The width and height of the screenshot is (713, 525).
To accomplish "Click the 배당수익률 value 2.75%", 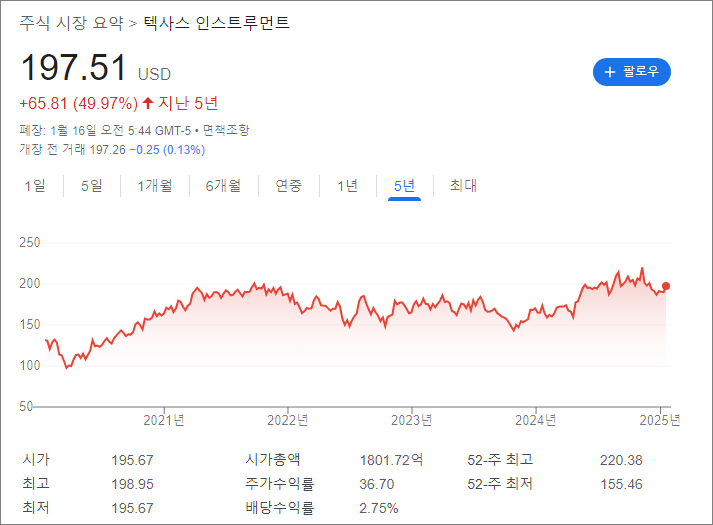I will point(379,508).
